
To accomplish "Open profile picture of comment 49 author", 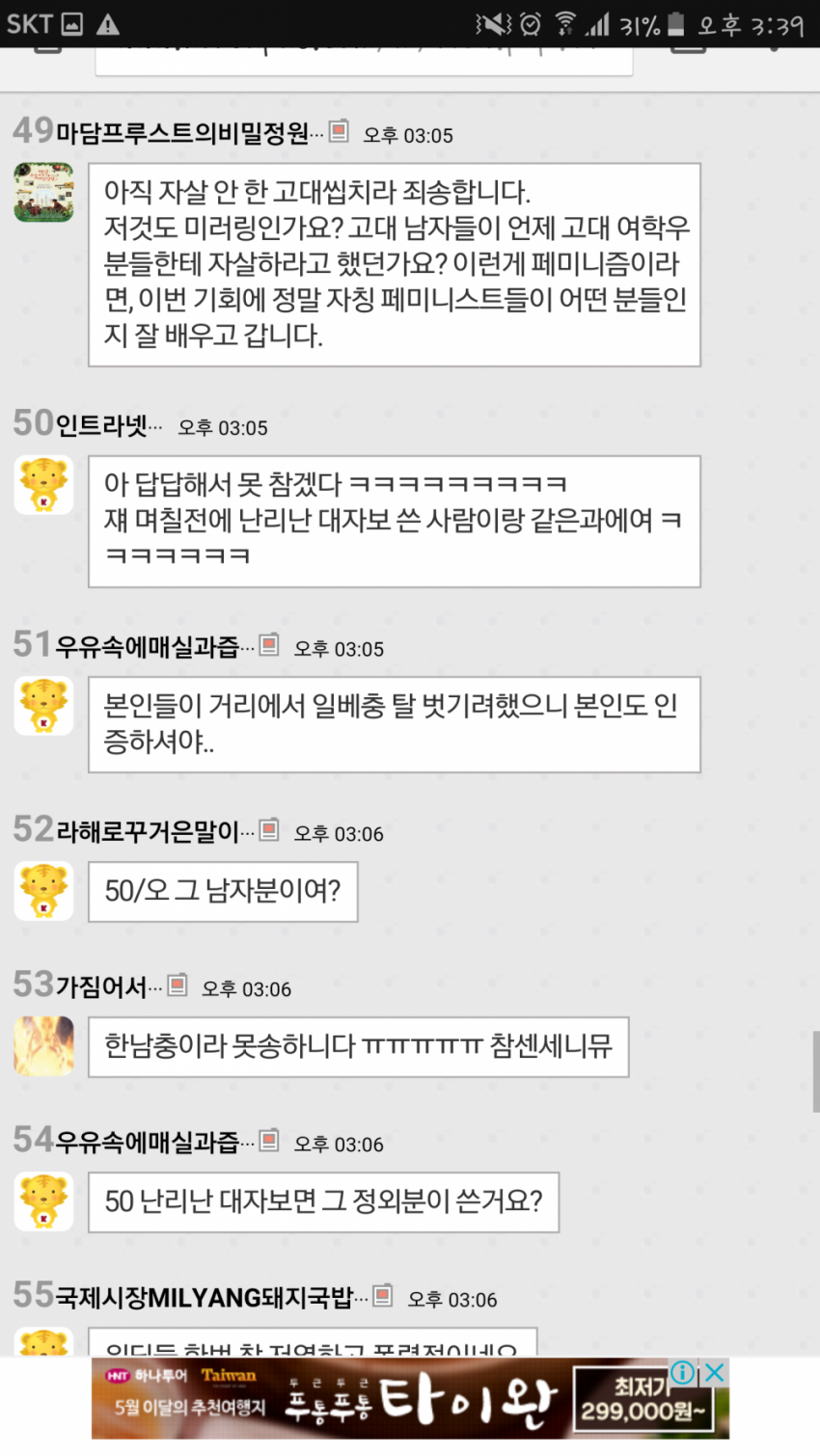I will [x=43, y=193].
